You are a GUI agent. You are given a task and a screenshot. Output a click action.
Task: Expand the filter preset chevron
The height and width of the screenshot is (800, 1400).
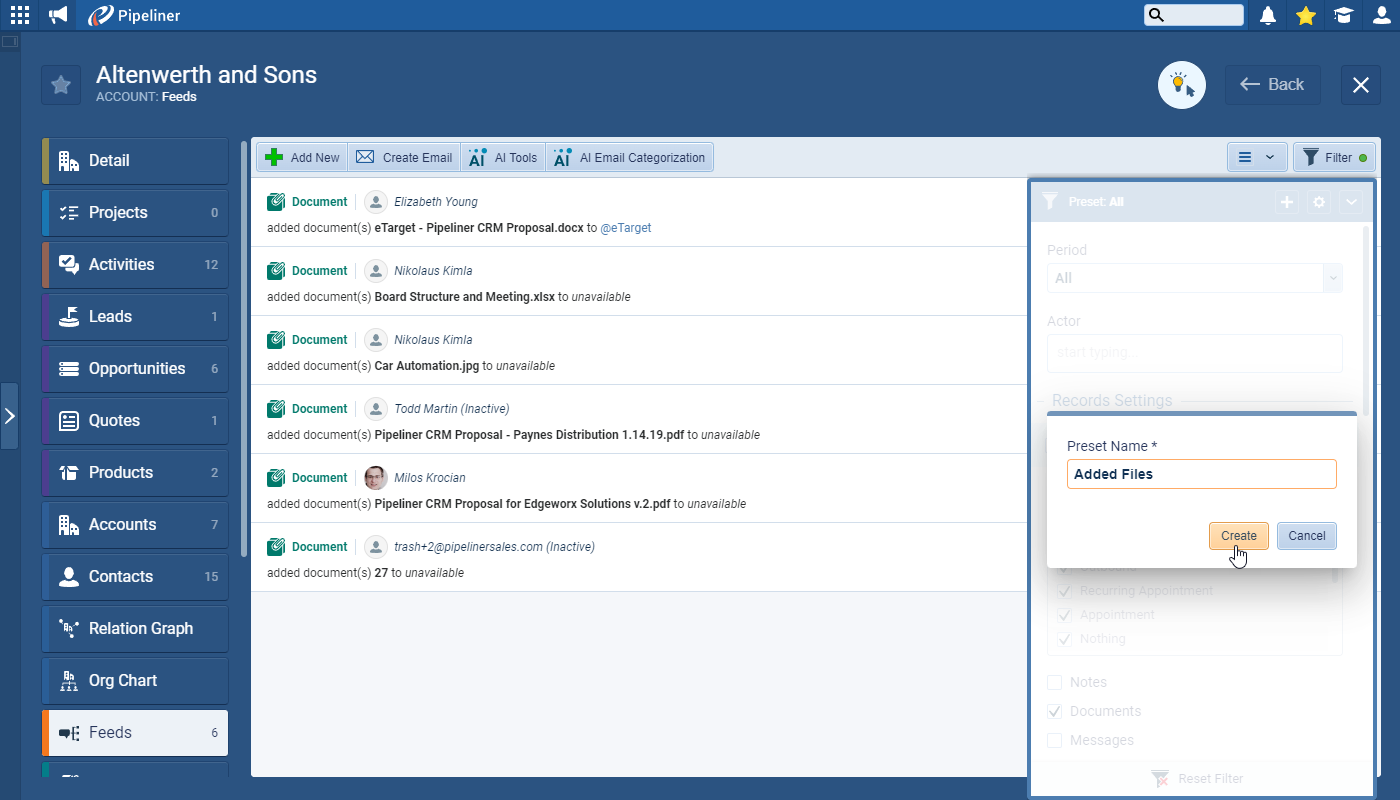(1351, 202)
